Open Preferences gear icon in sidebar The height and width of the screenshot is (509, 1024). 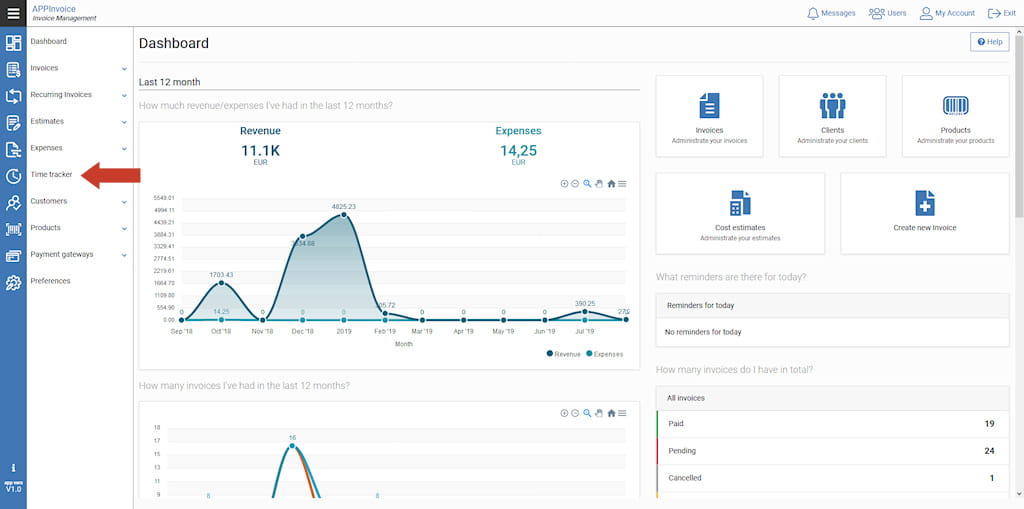[13, 283]
